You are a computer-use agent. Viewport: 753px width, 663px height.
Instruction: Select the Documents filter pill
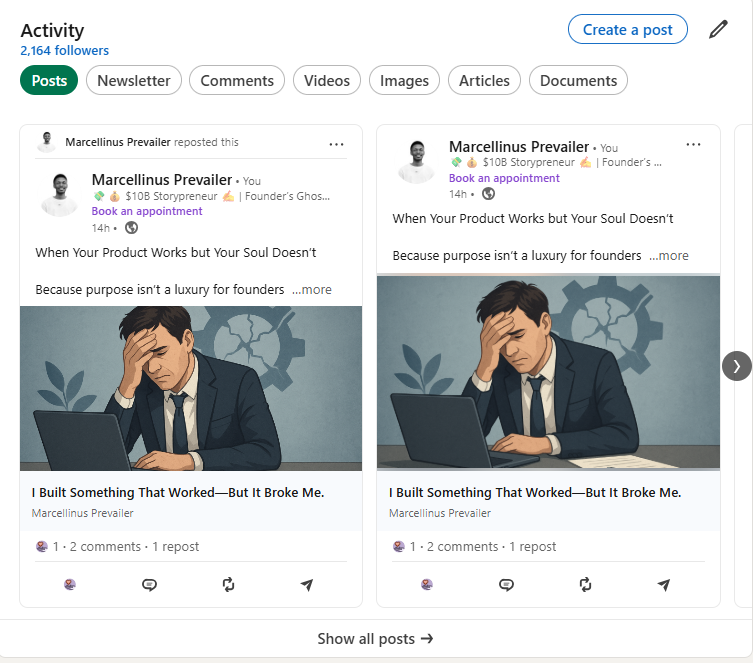[578, 81]
